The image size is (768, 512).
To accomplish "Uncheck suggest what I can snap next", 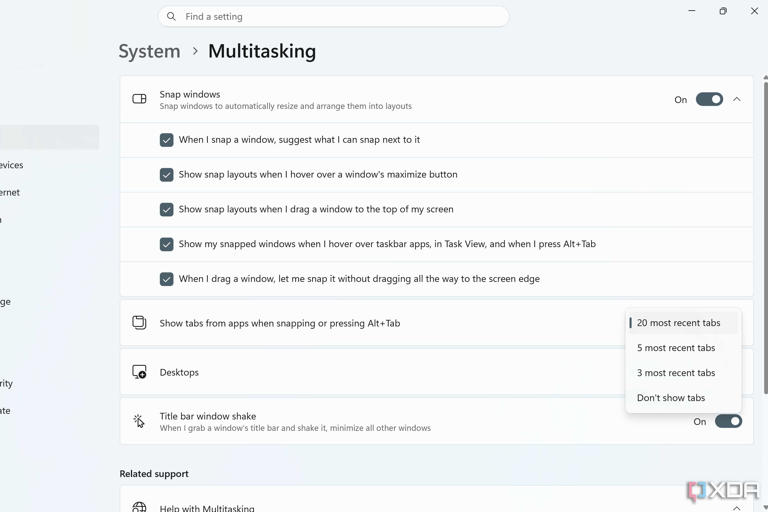I will 167,140.
